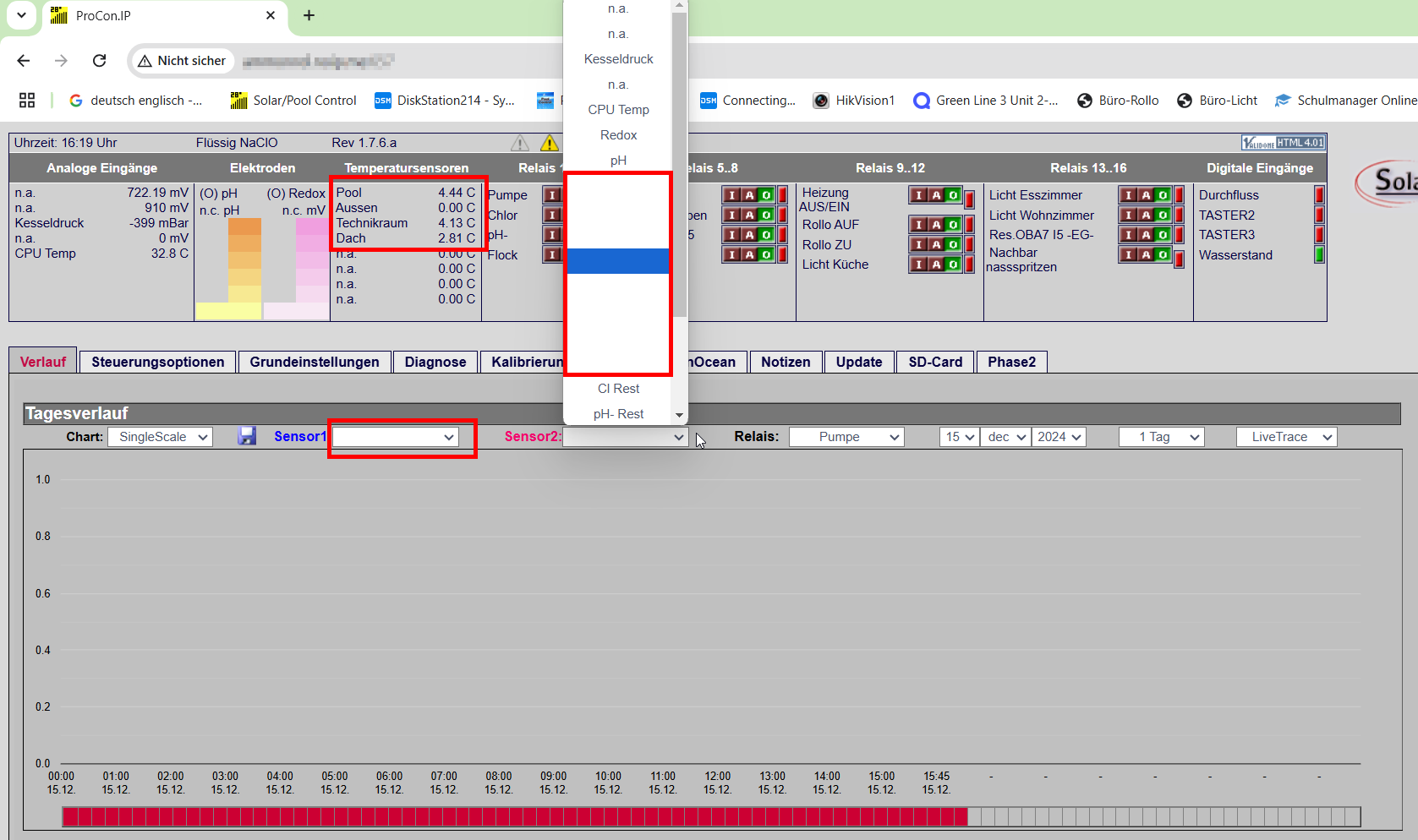Click the yellow warning triangle icon
The width and height of the screenshot is (1418, 840).
(x=550, y=143)
